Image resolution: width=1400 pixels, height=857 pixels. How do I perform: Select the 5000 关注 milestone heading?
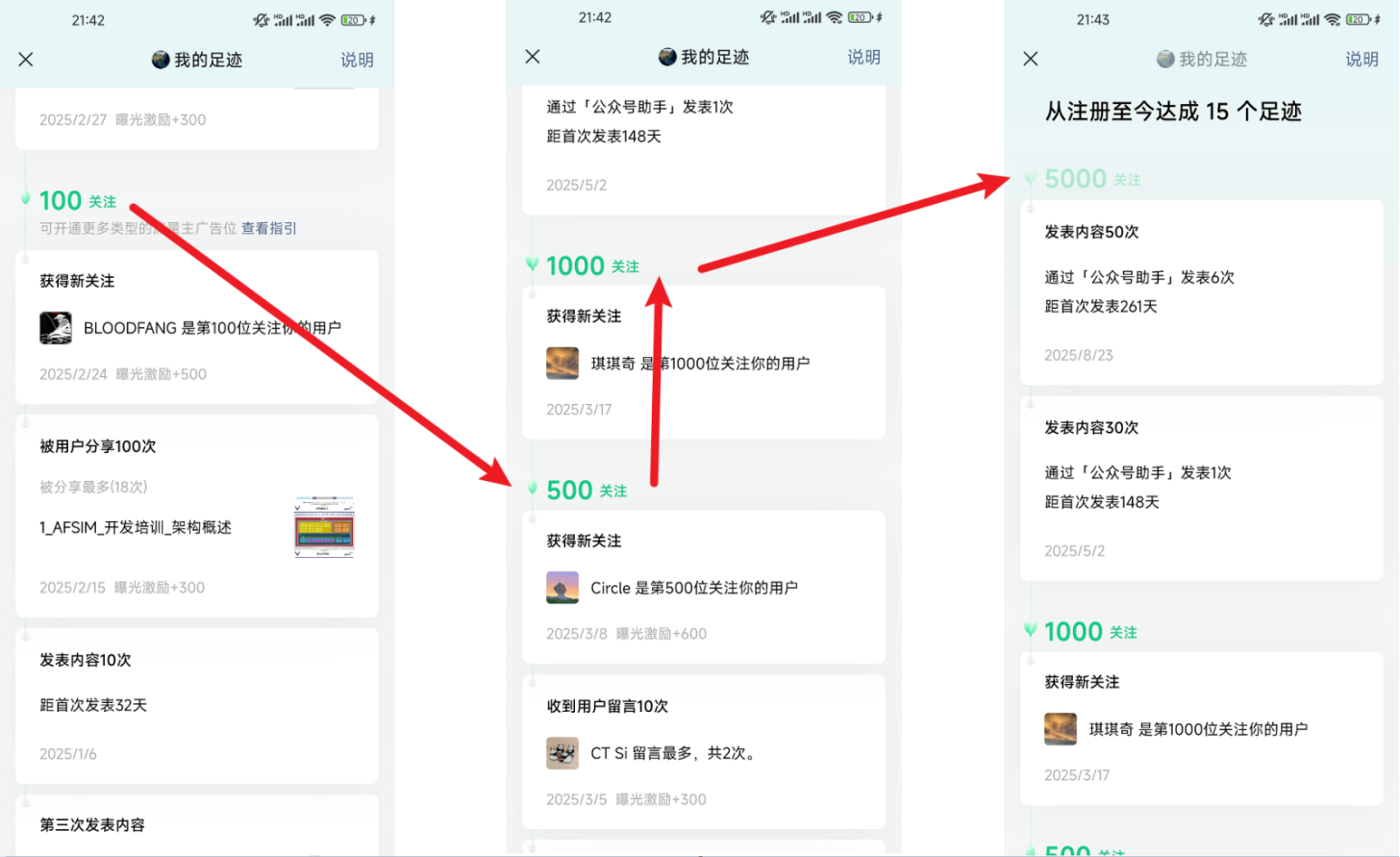point(1091,179)
